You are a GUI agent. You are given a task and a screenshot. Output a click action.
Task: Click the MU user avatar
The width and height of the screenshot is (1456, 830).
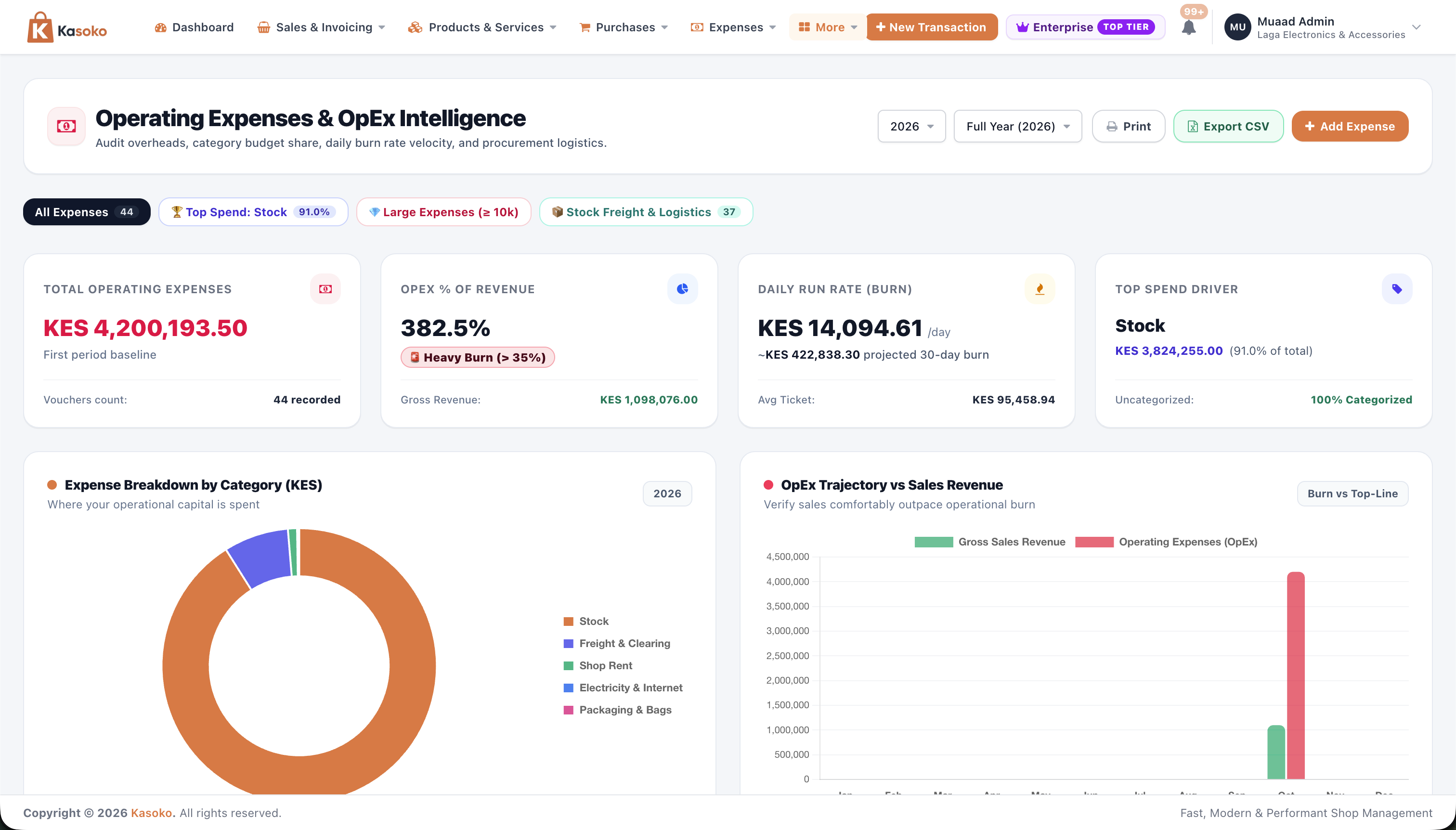pos(1238,27)
